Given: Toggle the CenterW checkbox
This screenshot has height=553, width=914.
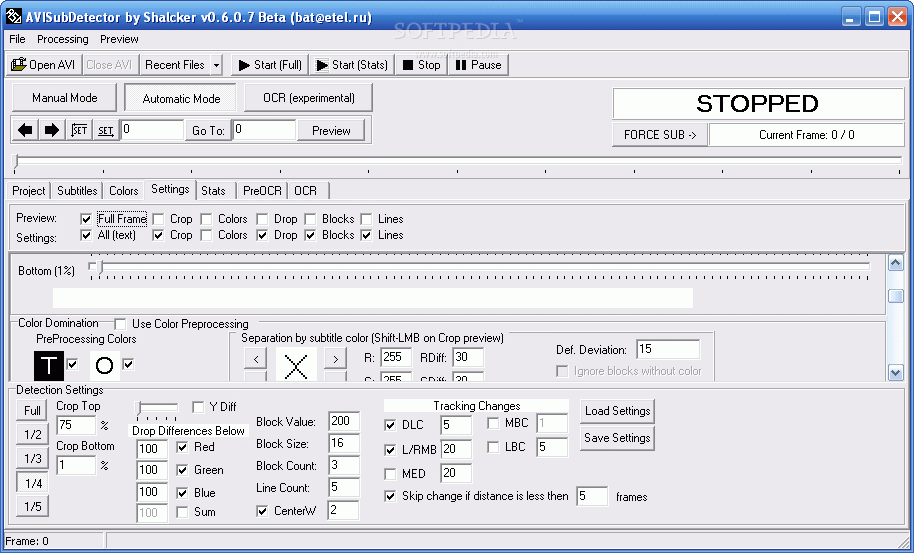Looking at the screenshot, I should 262,511.
